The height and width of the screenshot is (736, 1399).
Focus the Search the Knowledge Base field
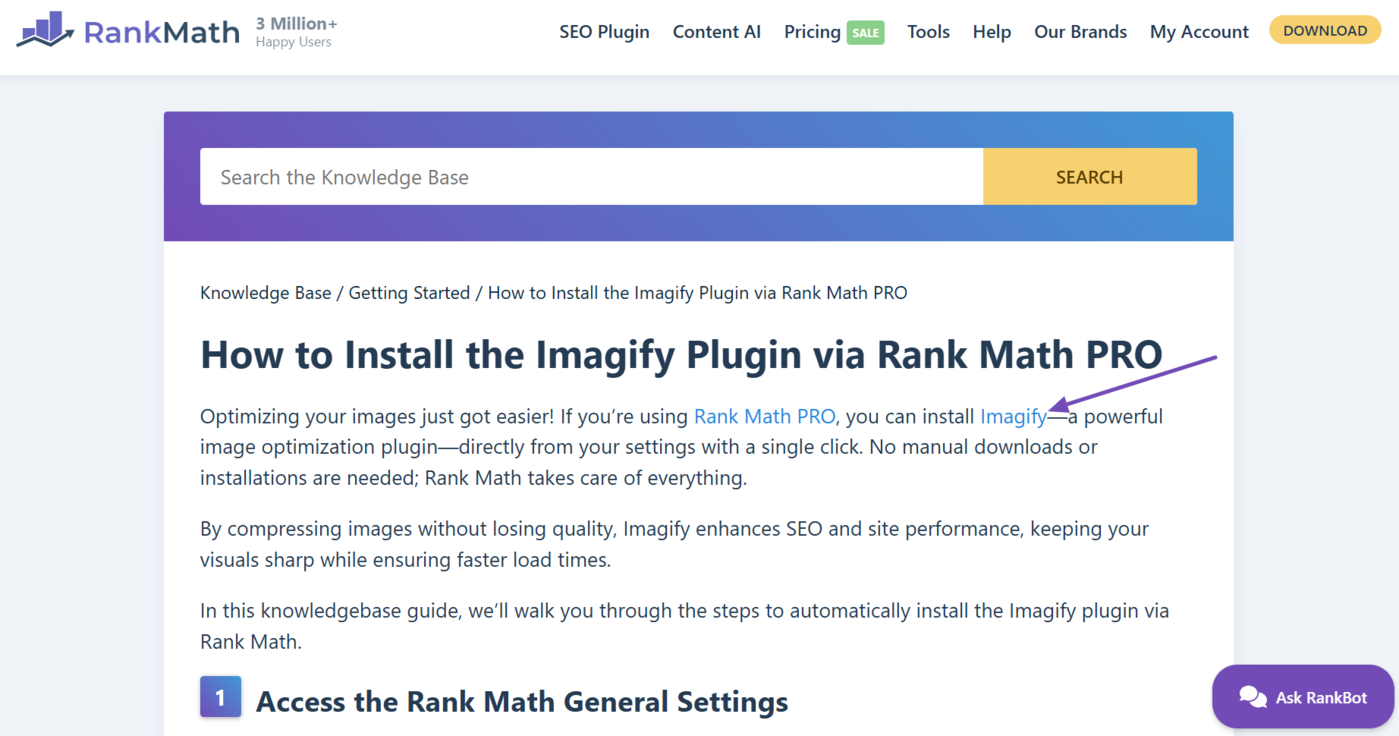pyautogui.click(x=591, y=177)
